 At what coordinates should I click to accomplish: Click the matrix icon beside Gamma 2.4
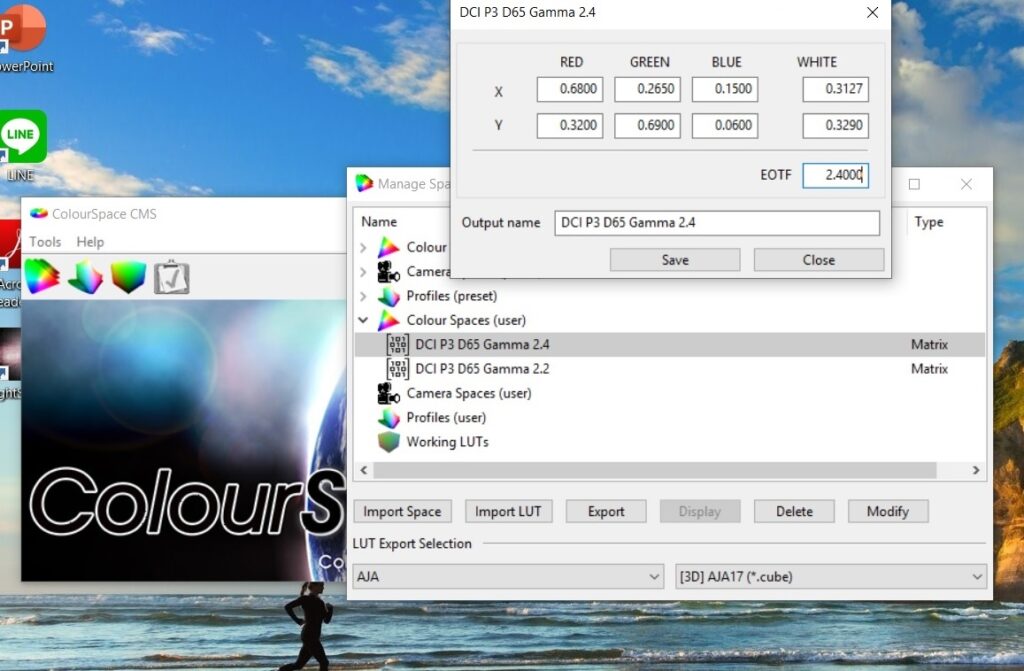pyautogui.click(x=397, y=344)
